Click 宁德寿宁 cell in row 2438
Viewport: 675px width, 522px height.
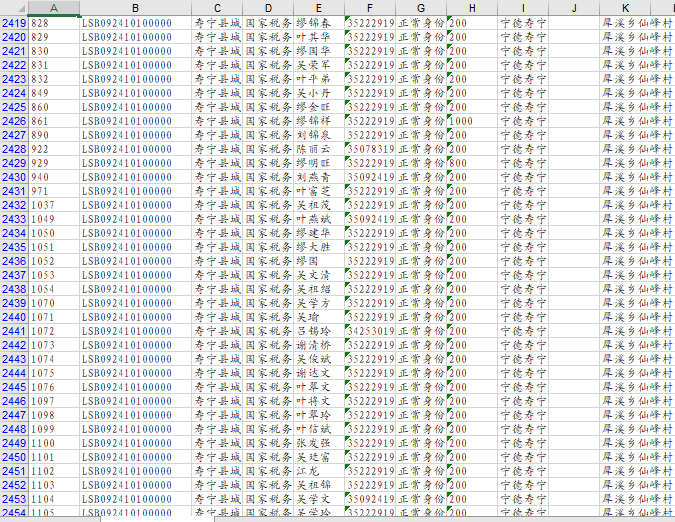tap(523, 289)
